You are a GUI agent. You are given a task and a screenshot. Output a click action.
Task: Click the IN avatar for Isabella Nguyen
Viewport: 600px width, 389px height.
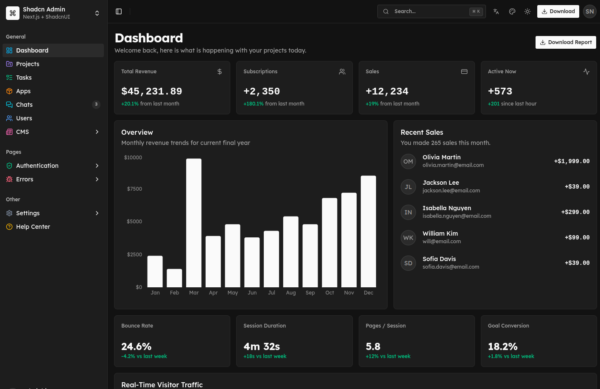[x=408, y=212]
